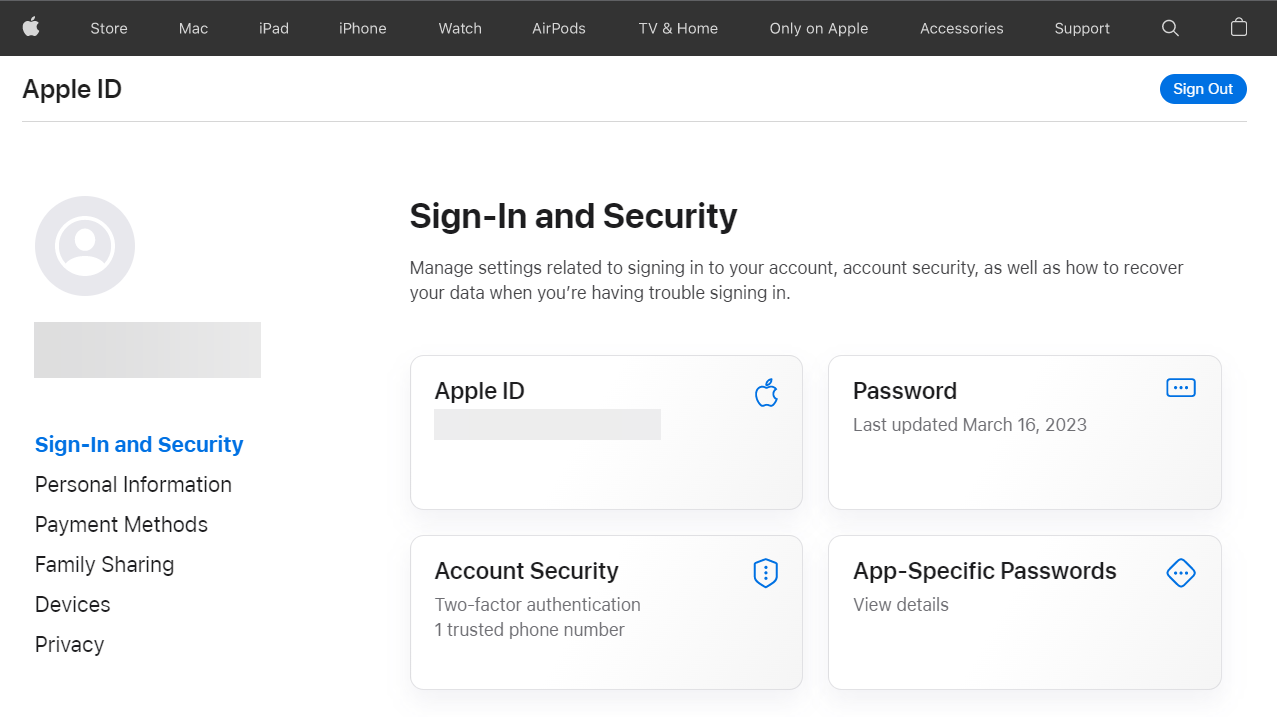
Task: Go to the Mac menu item
Action: tap(194, 28)
